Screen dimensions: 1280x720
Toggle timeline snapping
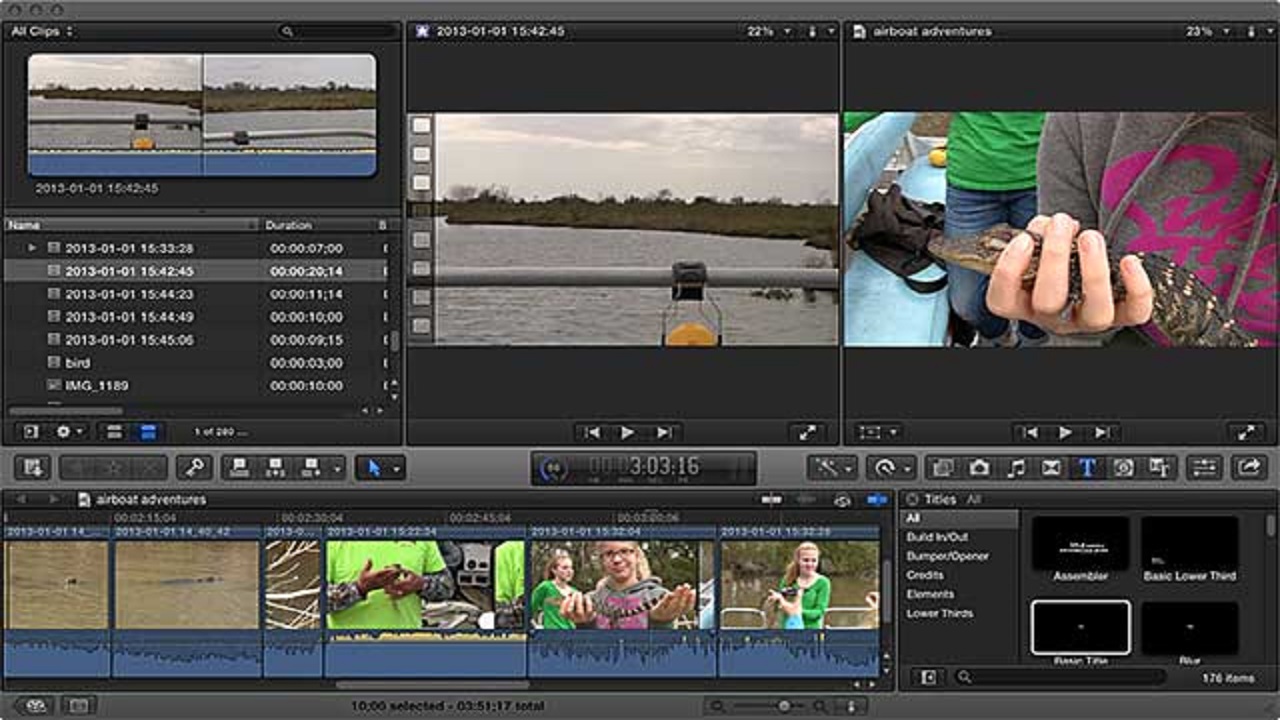coord(877,499)
